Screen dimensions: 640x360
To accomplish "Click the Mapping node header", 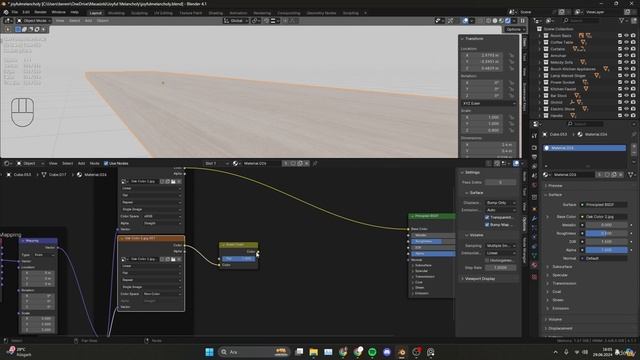I will [x=38, y=241].
